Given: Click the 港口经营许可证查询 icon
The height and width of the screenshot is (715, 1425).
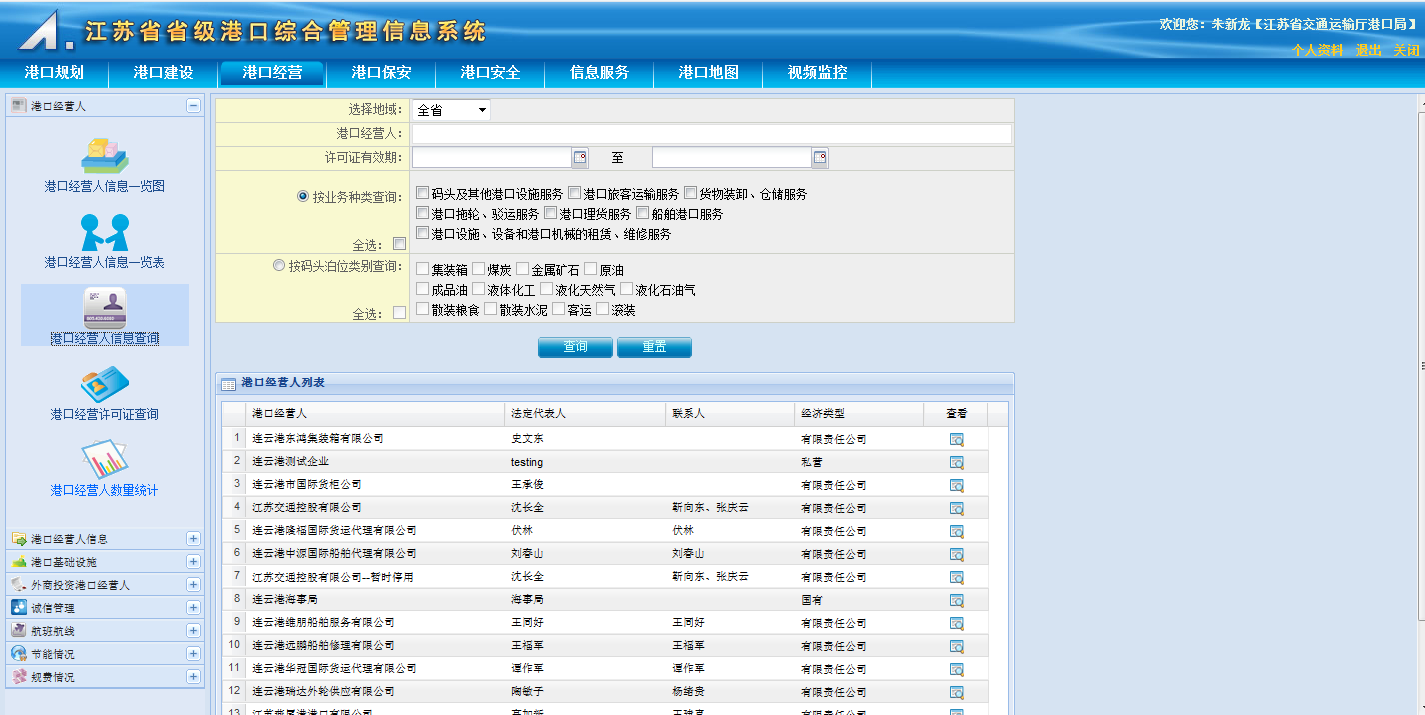Looking at the screenshot, I should 104,385.
